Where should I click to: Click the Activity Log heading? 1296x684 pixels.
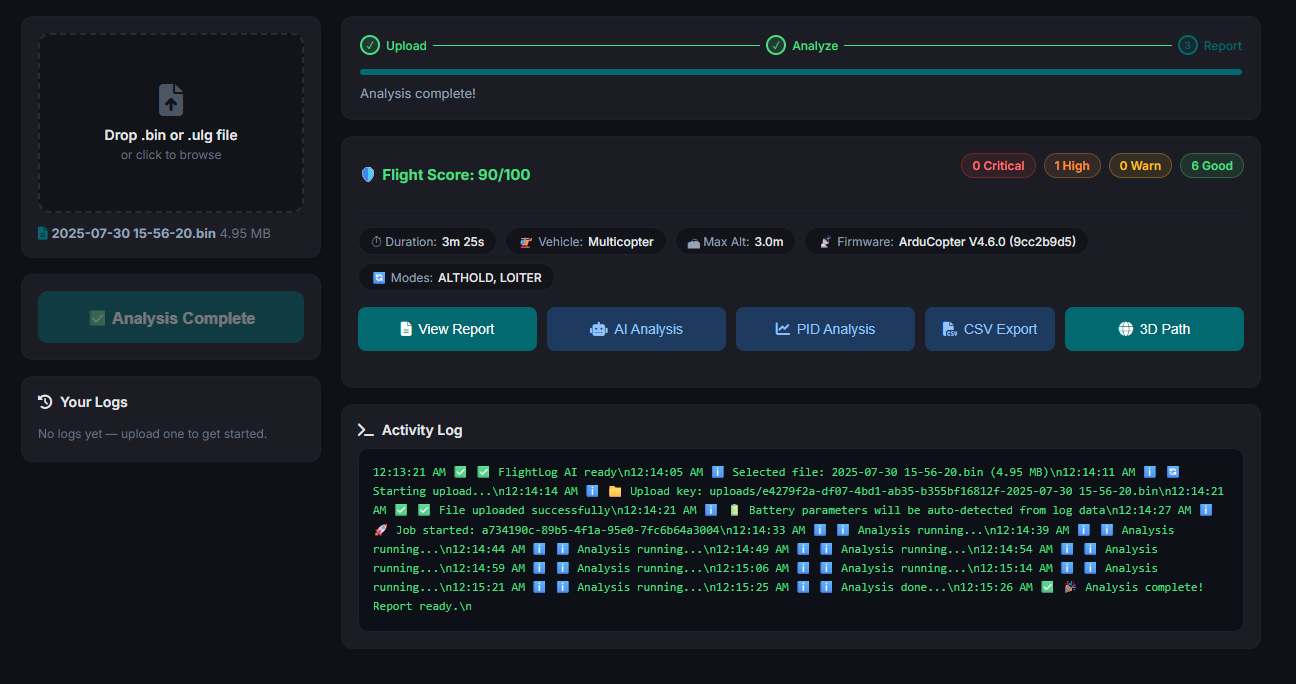pyautogui.click(x=422, y=430)
